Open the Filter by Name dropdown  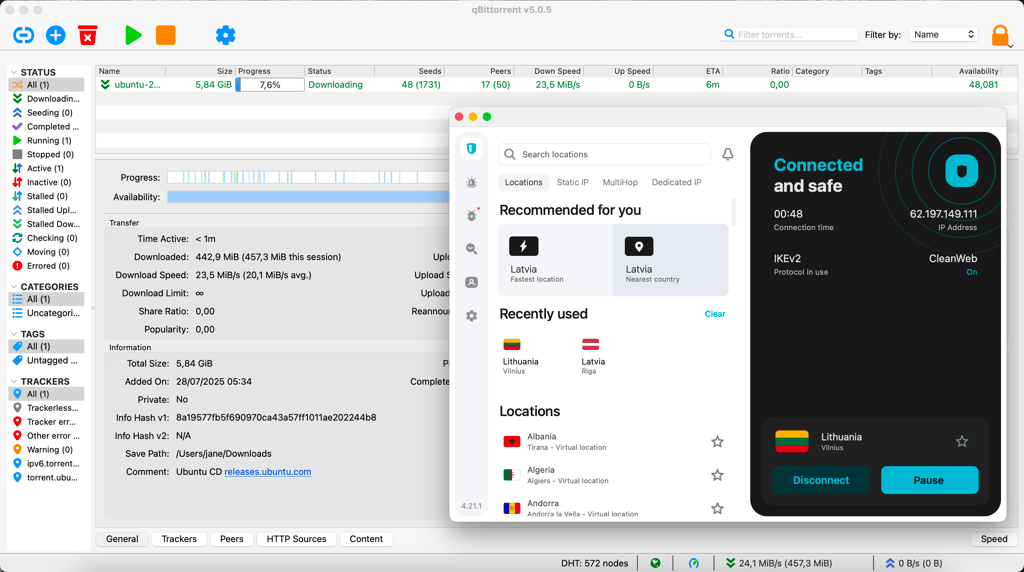[943, 35]
